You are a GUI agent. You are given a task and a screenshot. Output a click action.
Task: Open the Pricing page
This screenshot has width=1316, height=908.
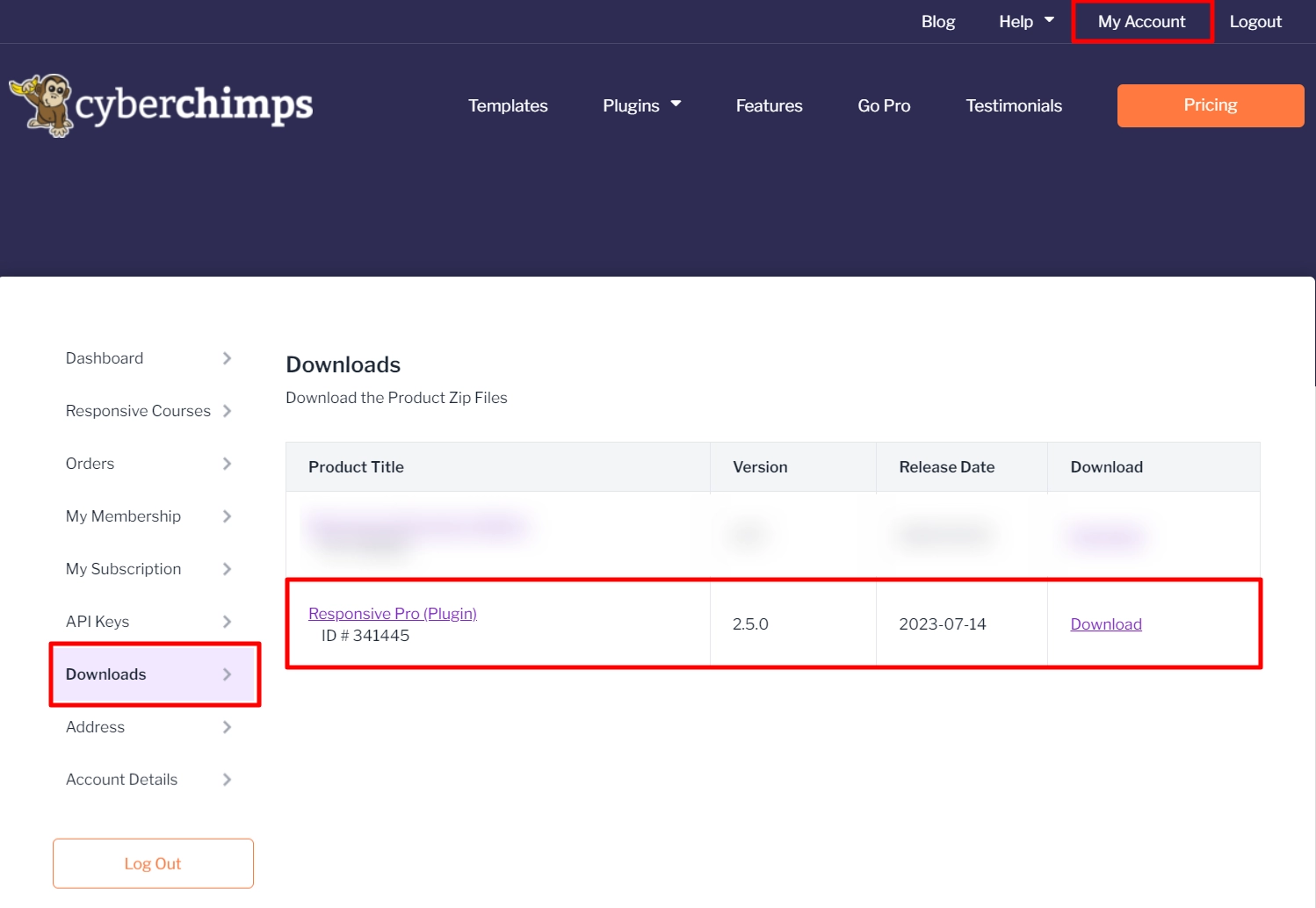[1210, 105]
